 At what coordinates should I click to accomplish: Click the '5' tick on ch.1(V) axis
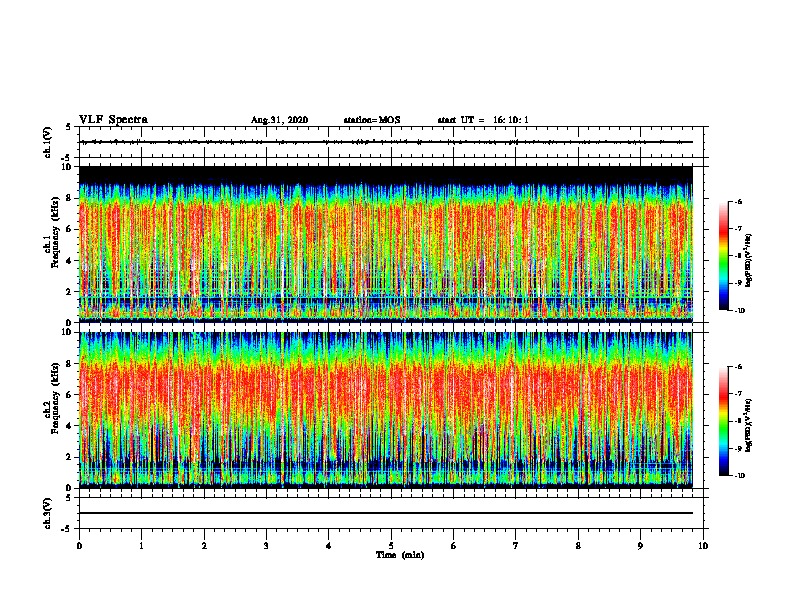(x=69, y=127)
